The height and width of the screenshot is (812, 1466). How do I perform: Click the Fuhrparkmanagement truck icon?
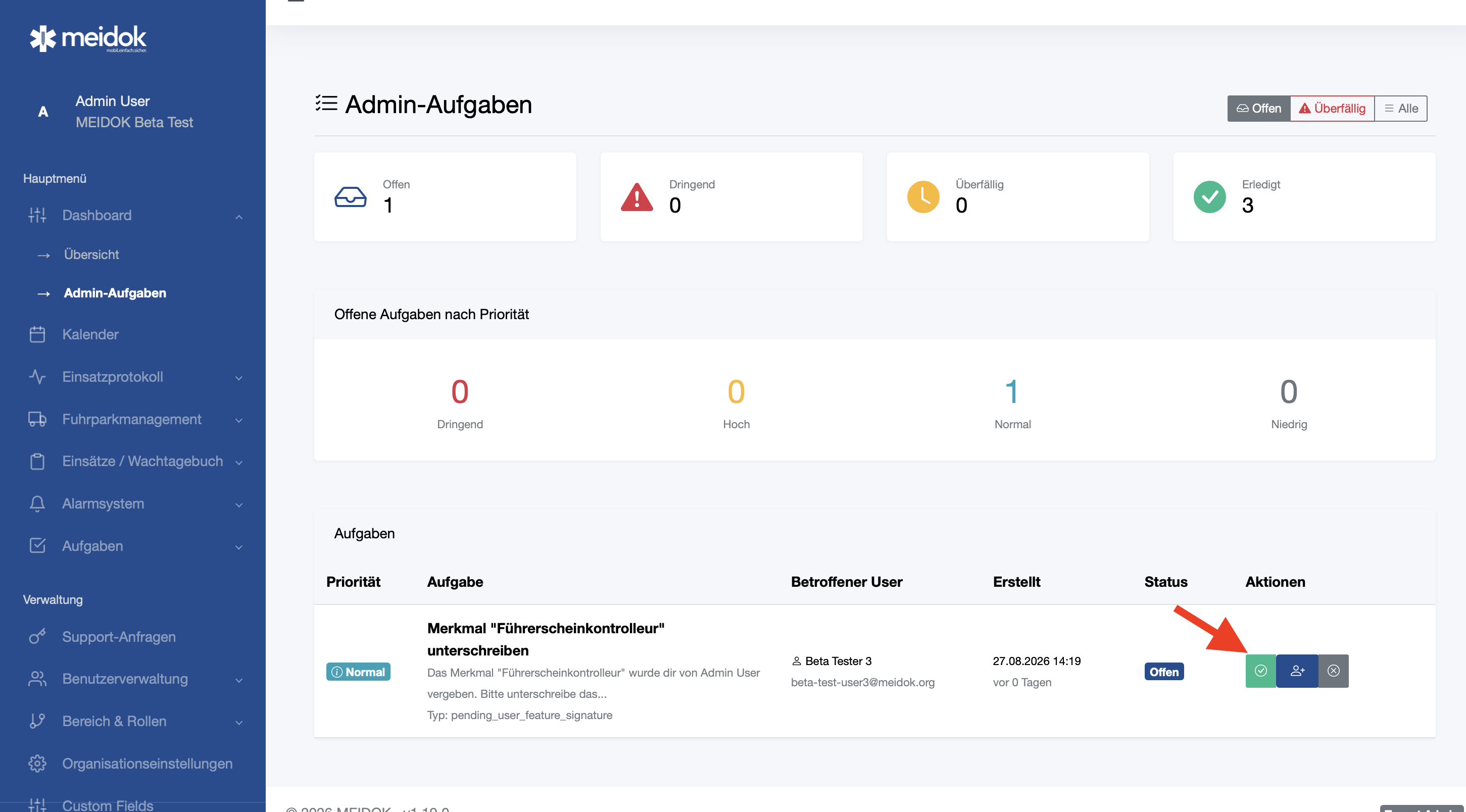pos(37,419)
